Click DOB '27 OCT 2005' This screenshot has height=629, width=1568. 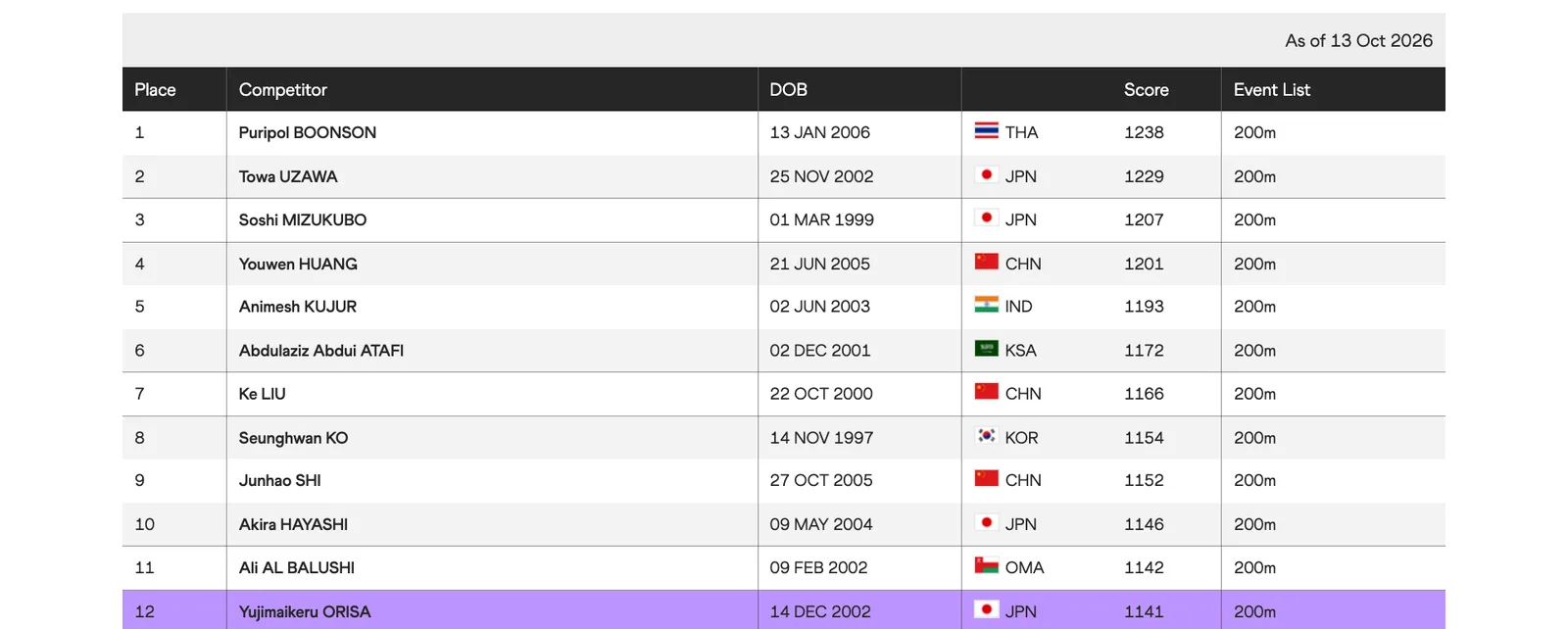[x=821, y=480]
